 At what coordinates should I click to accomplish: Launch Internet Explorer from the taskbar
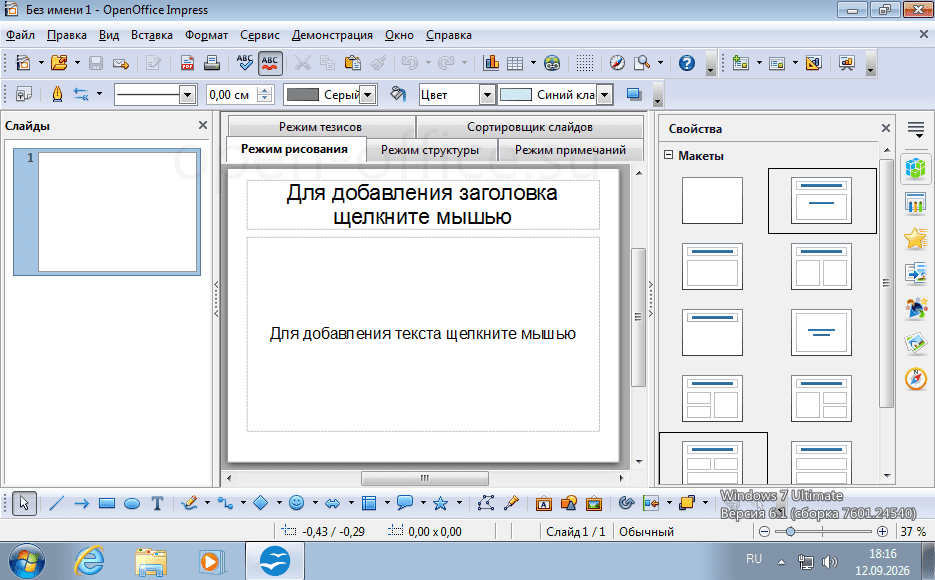pyautogui.click(x=89, y=562)
